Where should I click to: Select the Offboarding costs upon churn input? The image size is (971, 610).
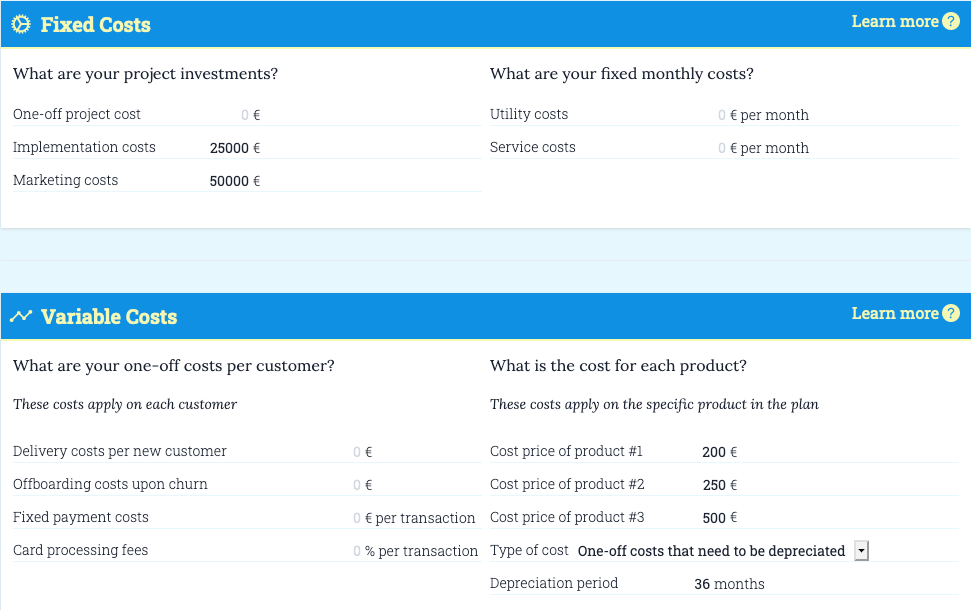pyautogui.click(x=355, y=484)
